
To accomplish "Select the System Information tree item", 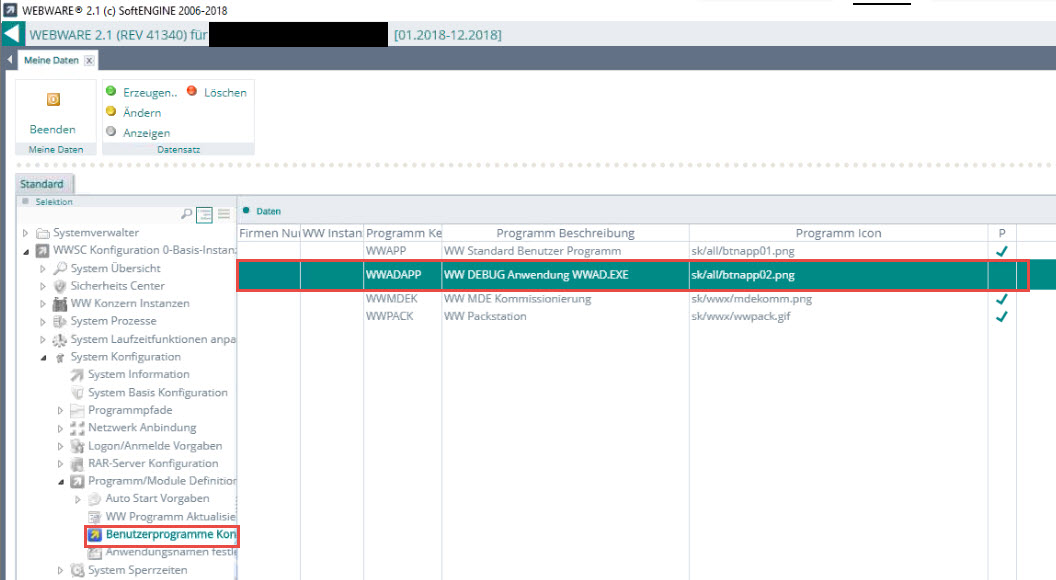I will coord(138,374).
